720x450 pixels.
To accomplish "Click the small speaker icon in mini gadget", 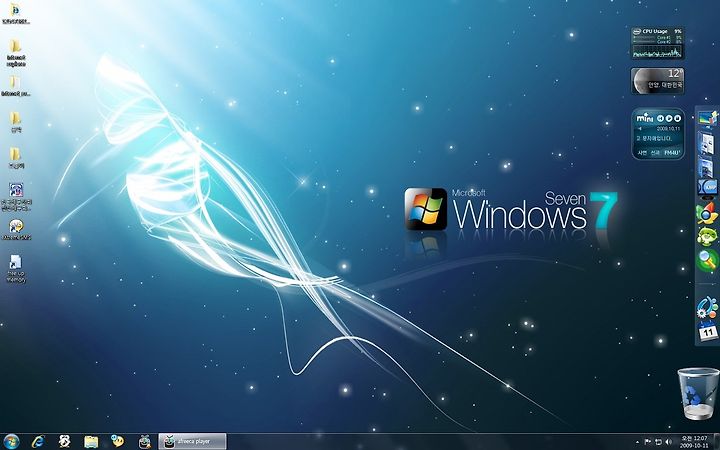I will 639,129.
